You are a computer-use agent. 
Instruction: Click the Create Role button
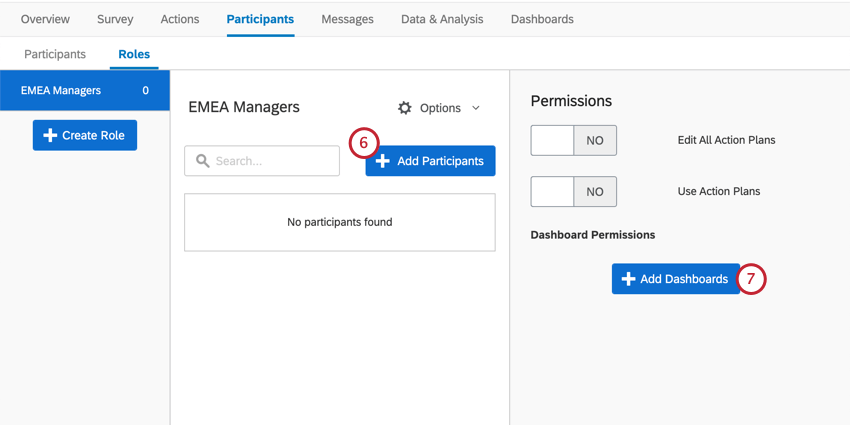[85, 135]
